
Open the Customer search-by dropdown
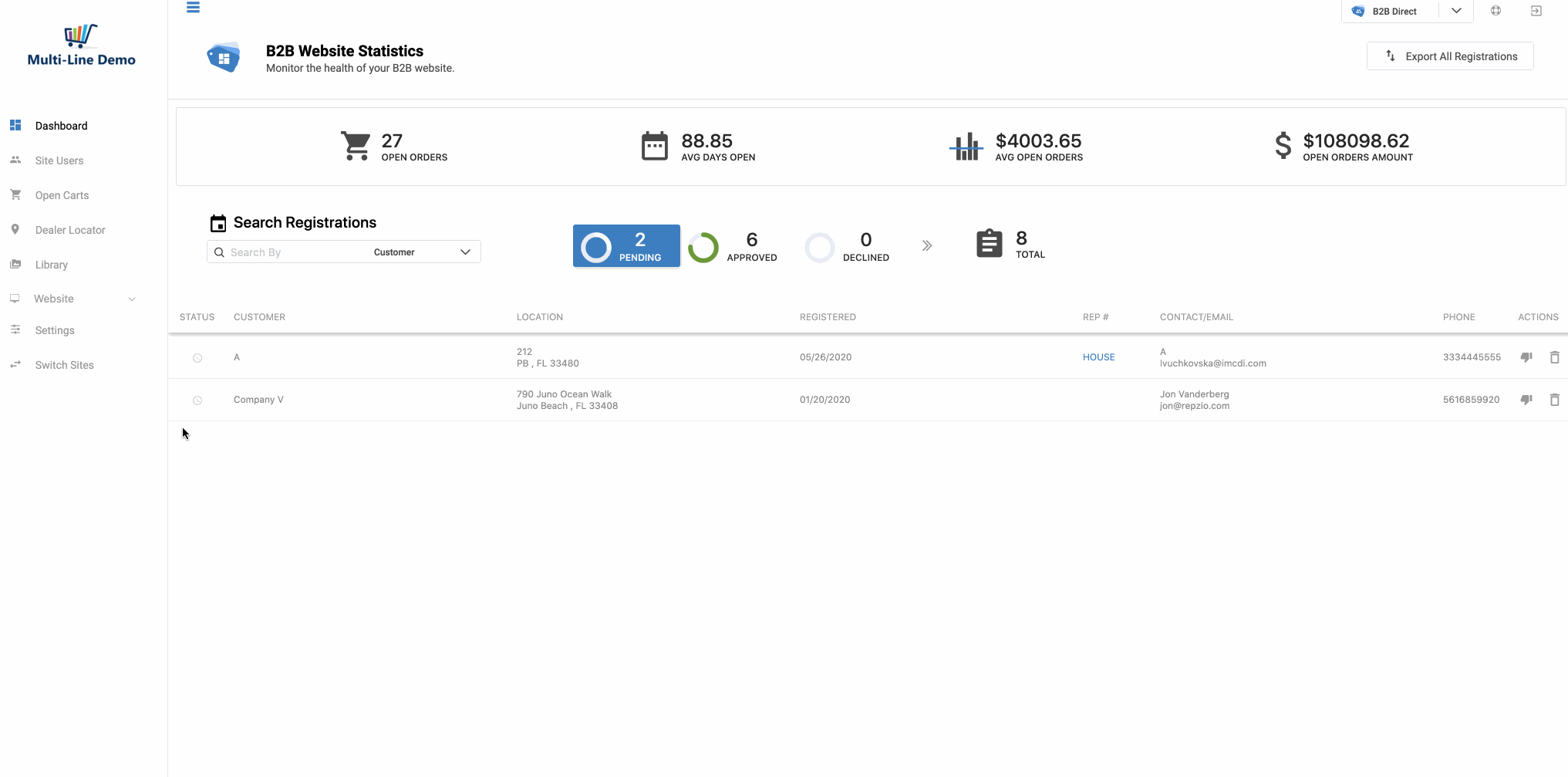point(423,252)
